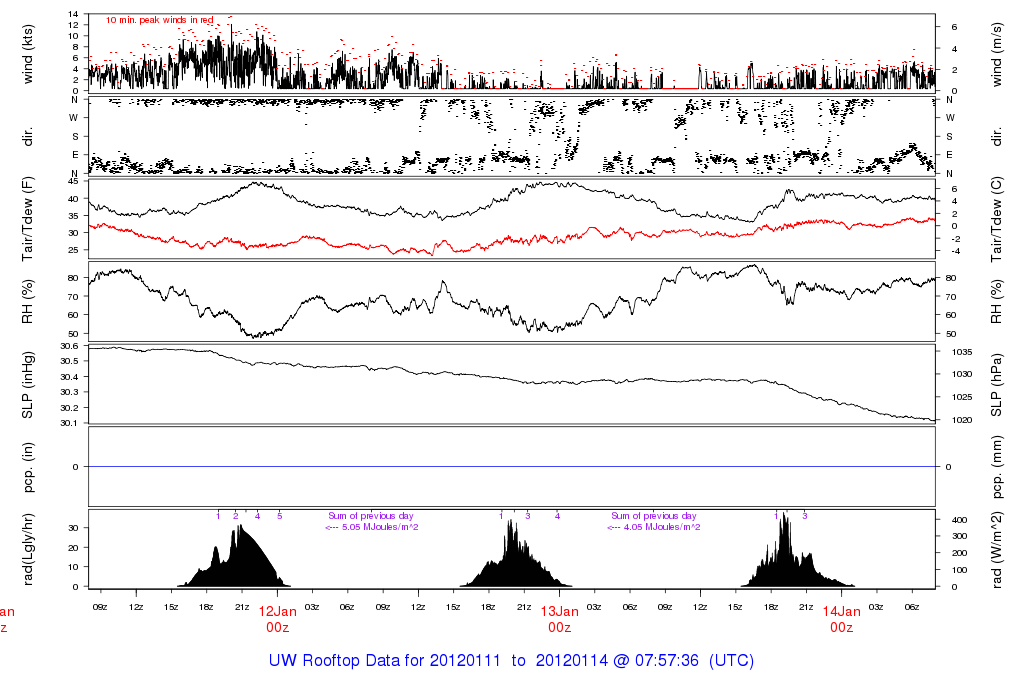Select the red "14Jan" date label
This screenshot has height=700, width=1024.
(841, 612)
